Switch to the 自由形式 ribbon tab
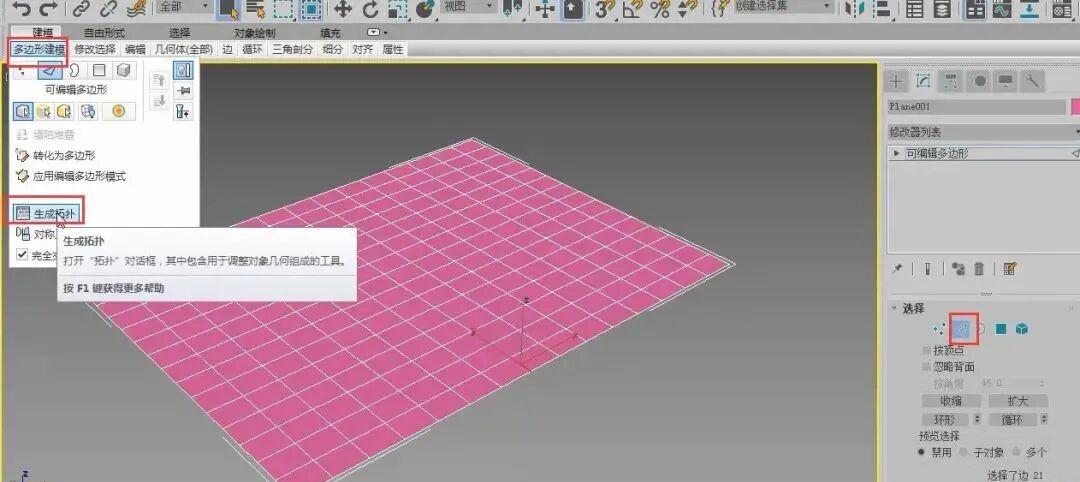This screenshot has width=1080, height=482. 104,32
